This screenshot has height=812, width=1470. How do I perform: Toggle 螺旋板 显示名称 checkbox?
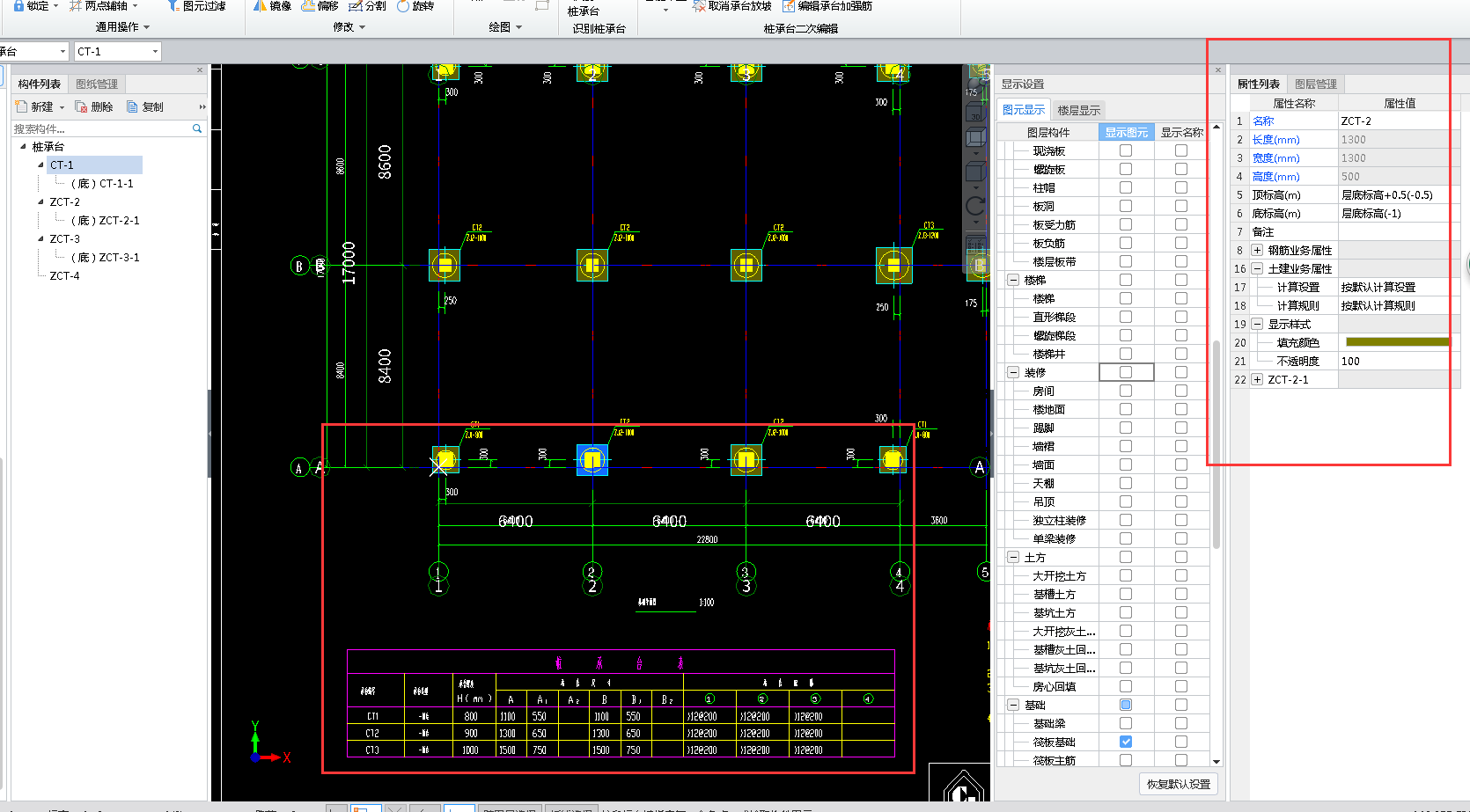coord(1181,169)
